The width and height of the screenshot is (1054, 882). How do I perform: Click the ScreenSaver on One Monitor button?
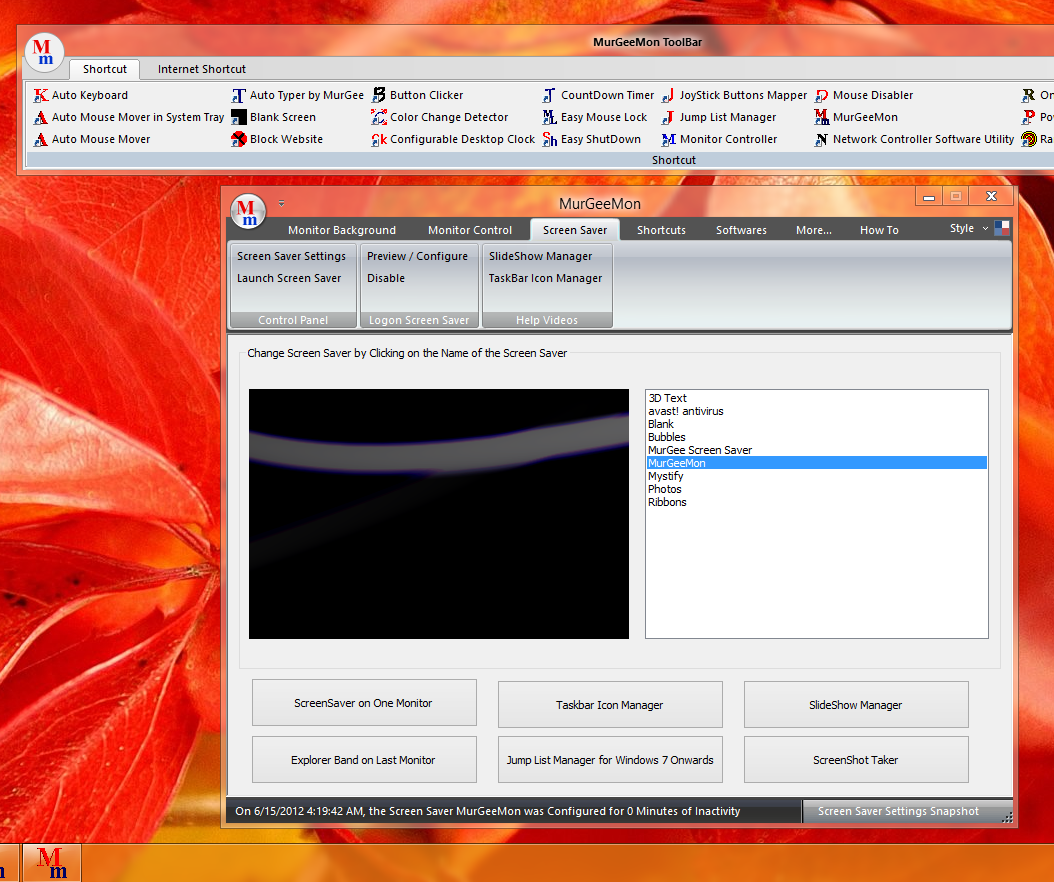pyautogui.click(x=364, y=703)
